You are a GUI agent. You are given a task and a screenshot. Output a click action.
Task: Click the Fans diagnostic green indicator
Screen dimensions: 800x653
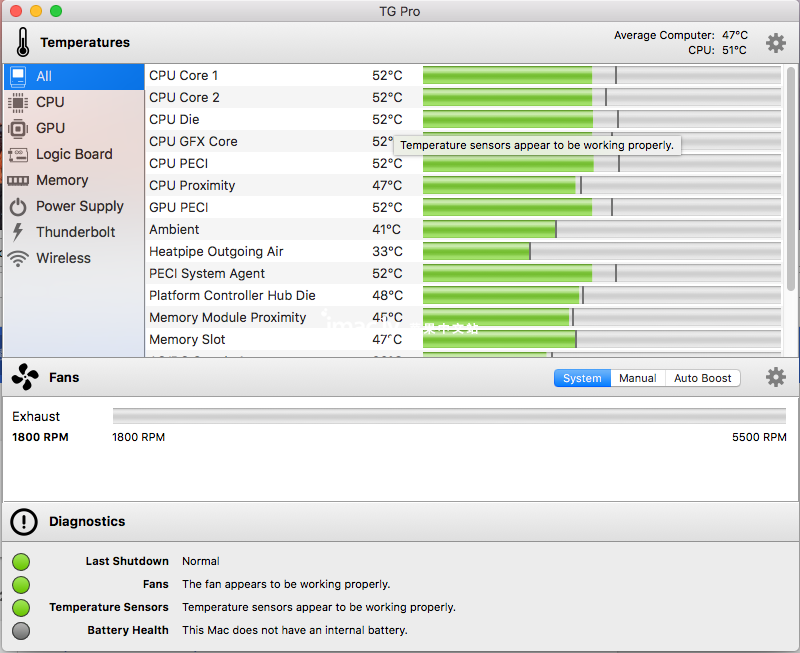click(21, 584)
